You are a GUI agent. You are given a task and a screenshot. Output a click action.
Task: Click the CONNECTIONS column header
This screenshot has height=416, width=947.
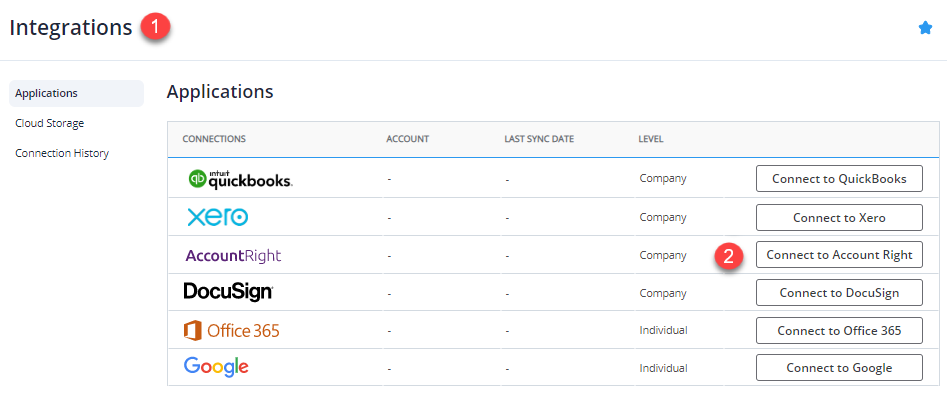(x=214, y=139)
